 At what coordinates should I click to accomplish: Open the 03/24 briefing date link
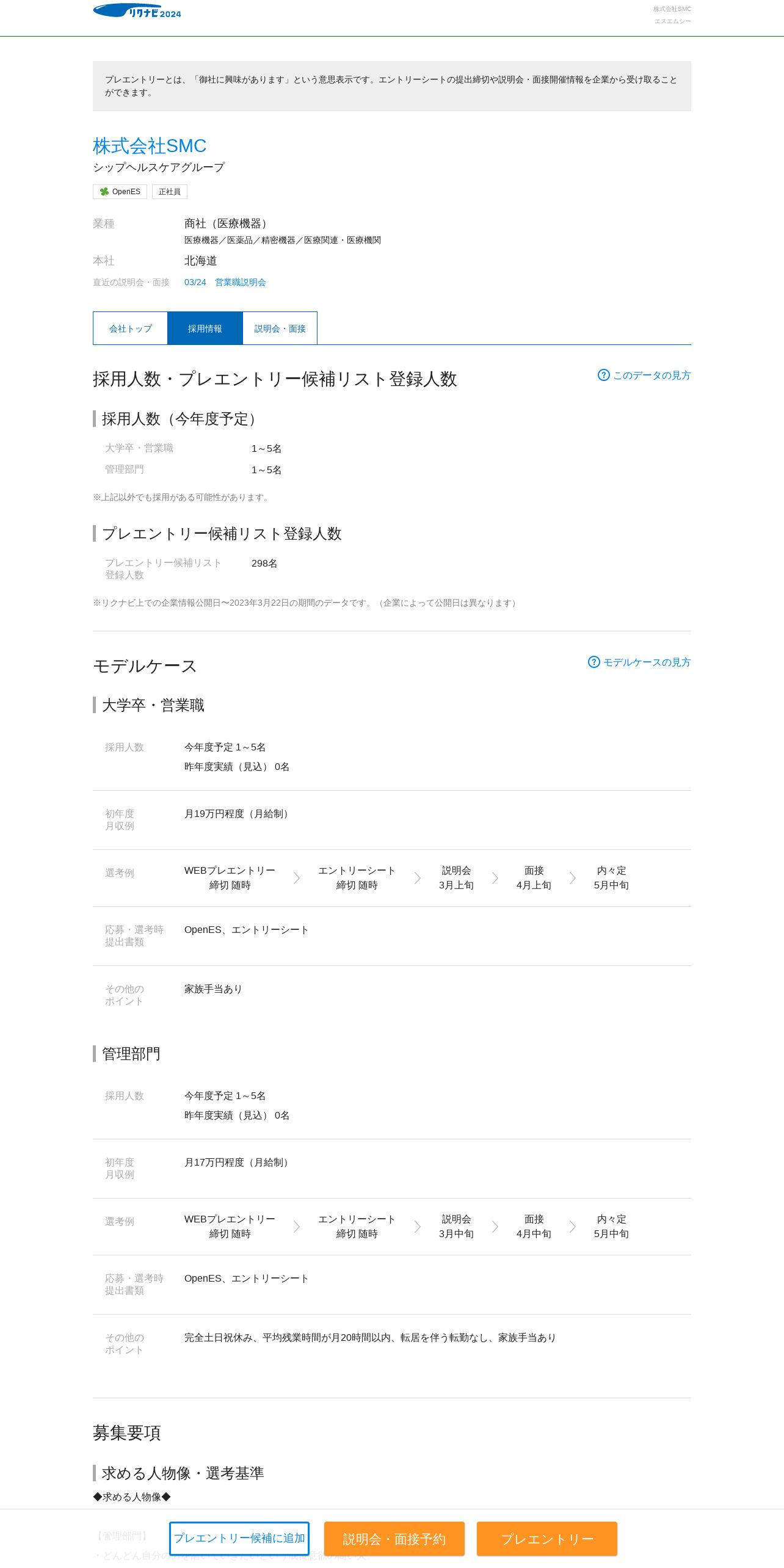pos(195,282)
